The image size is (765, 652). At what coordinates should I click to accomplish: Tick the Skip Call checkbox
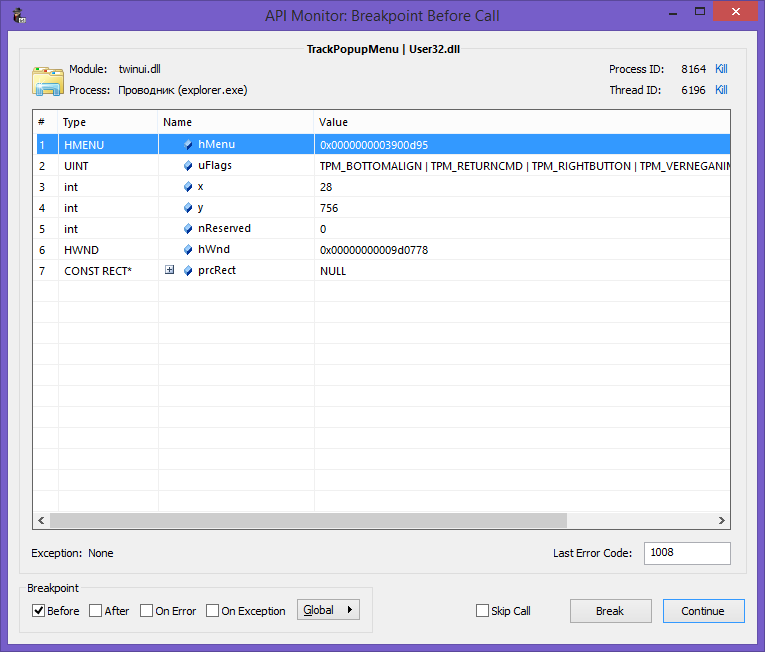point(482,611)
